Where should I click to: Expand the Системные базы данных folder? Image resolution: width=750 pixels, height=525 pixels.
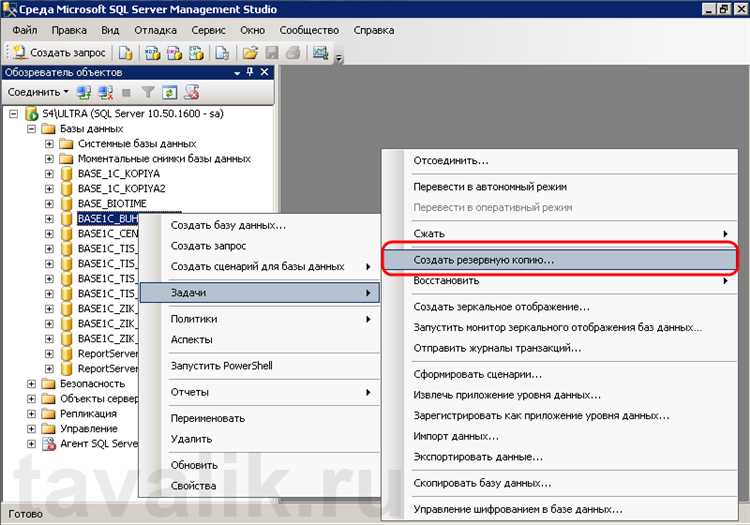coord(49,144)
